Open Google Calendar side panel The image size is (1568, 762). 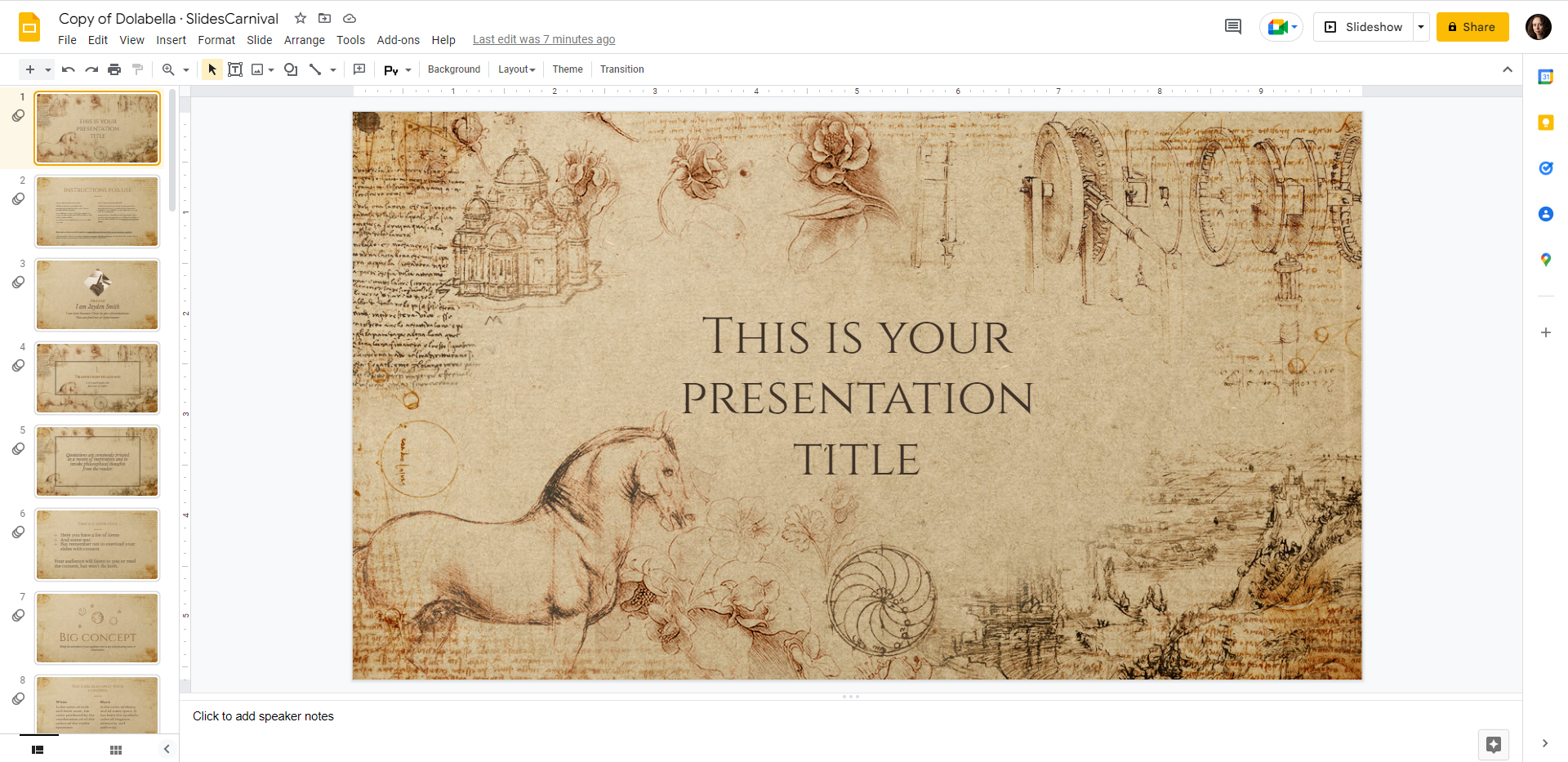(1546, 77)
